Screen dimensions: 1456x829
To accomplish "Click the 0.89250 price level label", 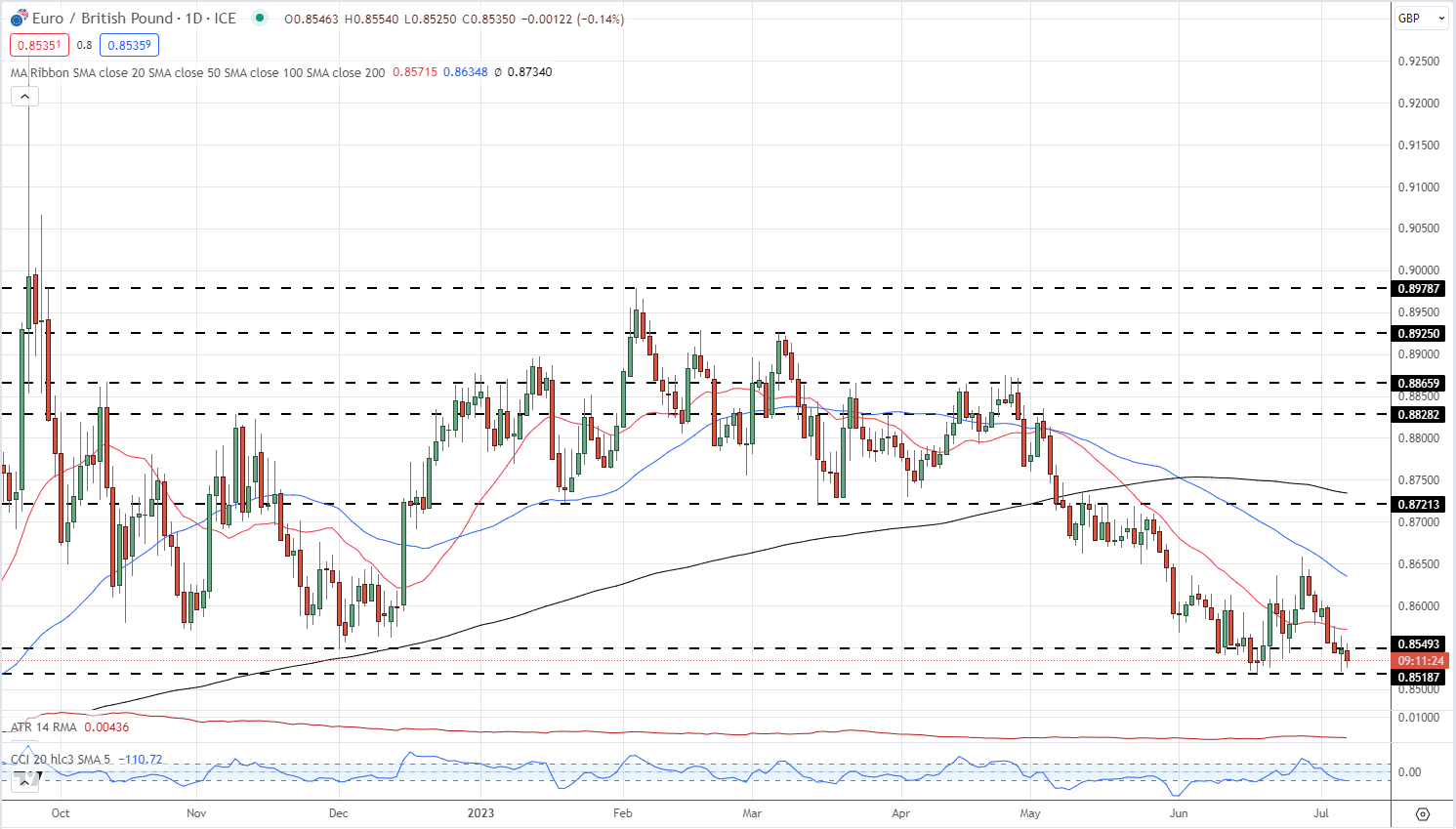I will [1419, 334].
